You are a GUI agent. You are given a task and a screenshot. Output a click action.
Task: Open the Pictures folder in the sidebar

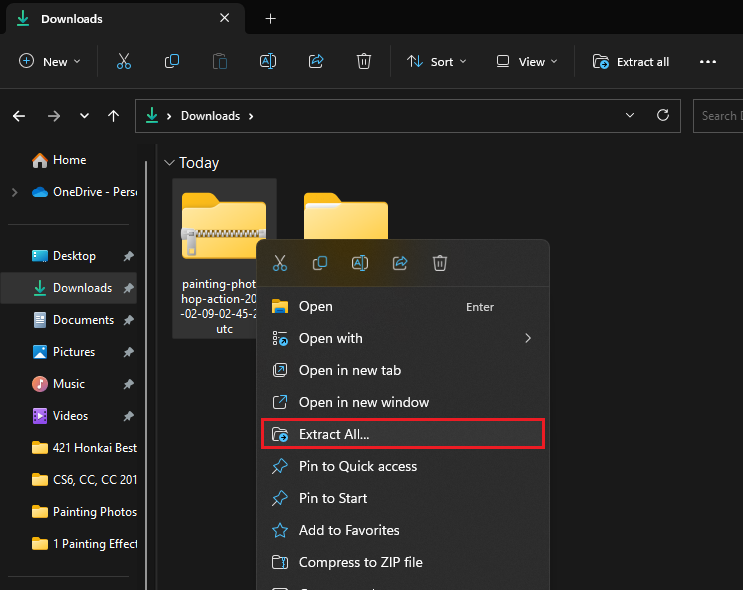pyautogui.click(x=74, y=352)
